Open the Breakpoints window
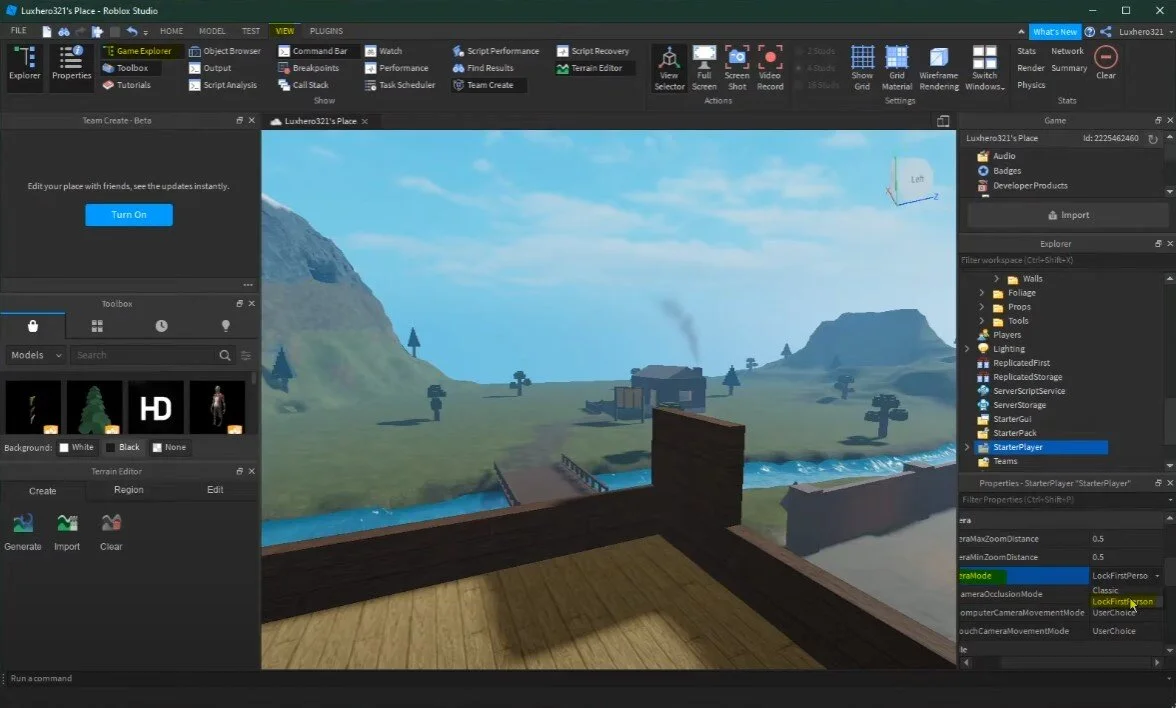This screenshot has height=708, width=1176. point(308,68)
